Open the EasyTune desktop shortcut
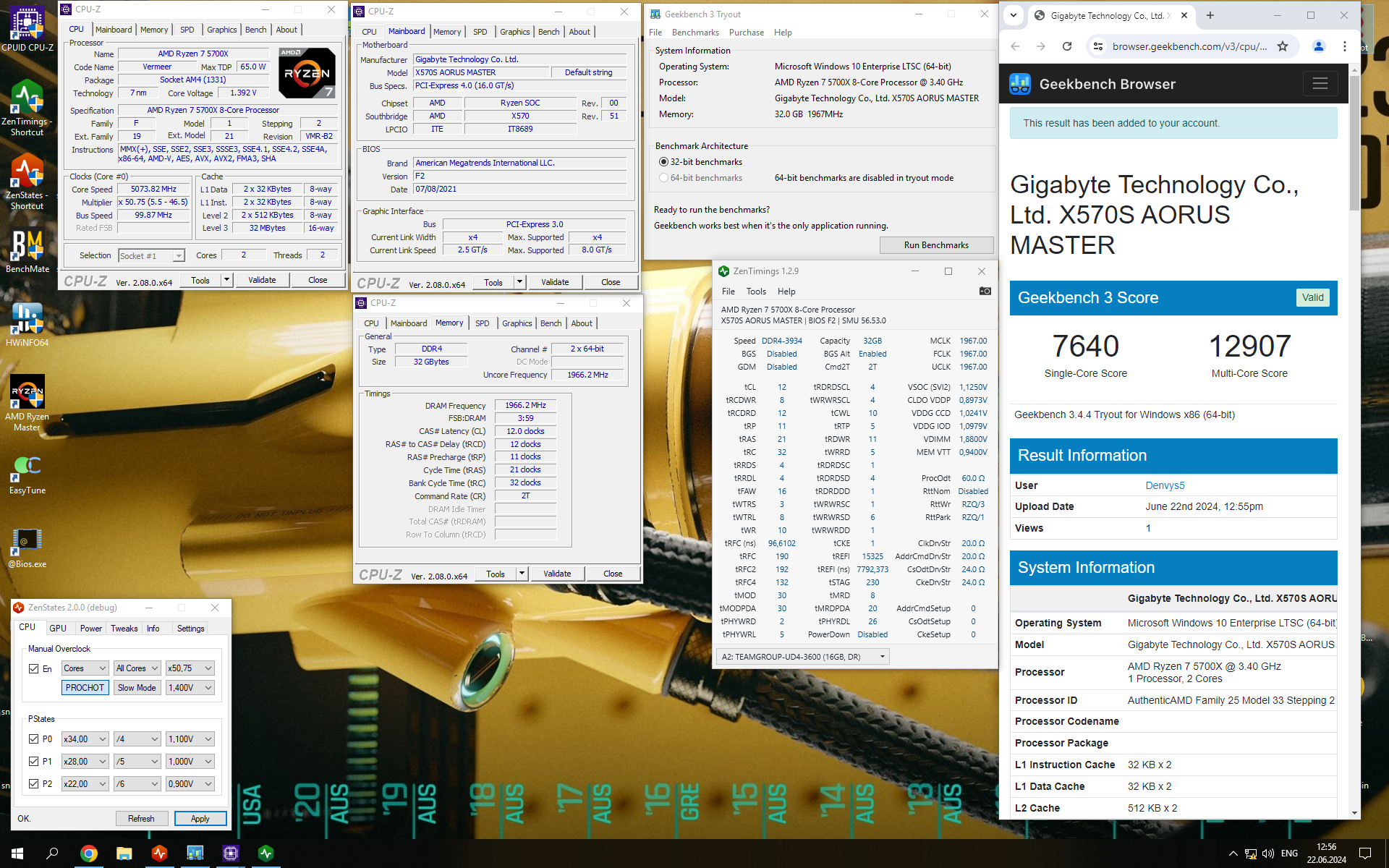This screenshot has width=1389, height=868. 27,474
